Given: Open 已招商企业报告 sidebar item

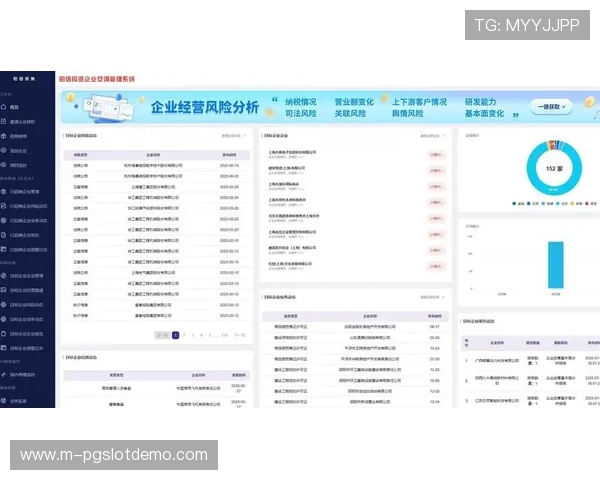Looking at the screenshot, I should click(24, 235).
